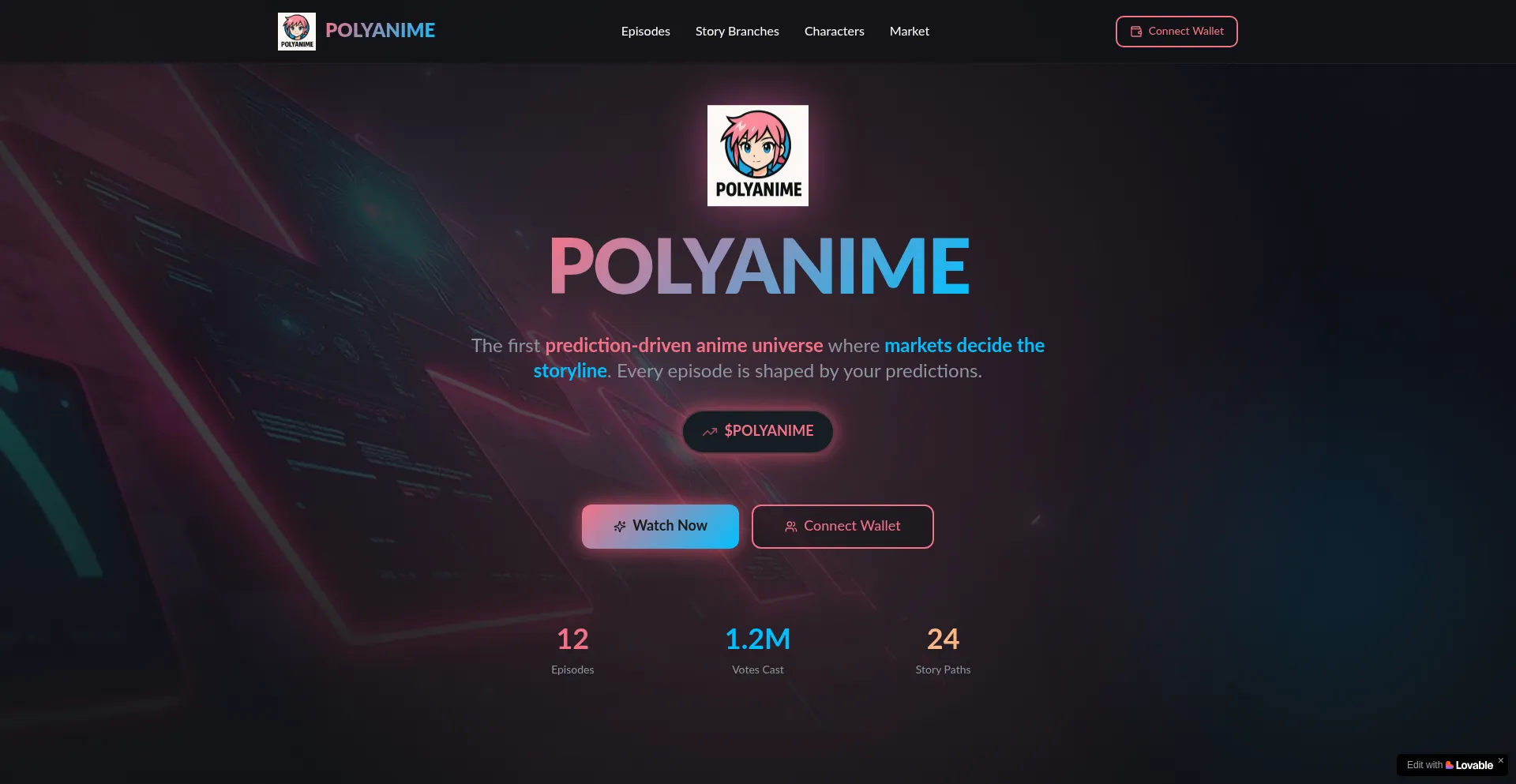Click the Lovable heart logo icon
Image resolution: width=1516 pixels, height=784 pixels.
pyautogui.click(x=1450, y=765)
